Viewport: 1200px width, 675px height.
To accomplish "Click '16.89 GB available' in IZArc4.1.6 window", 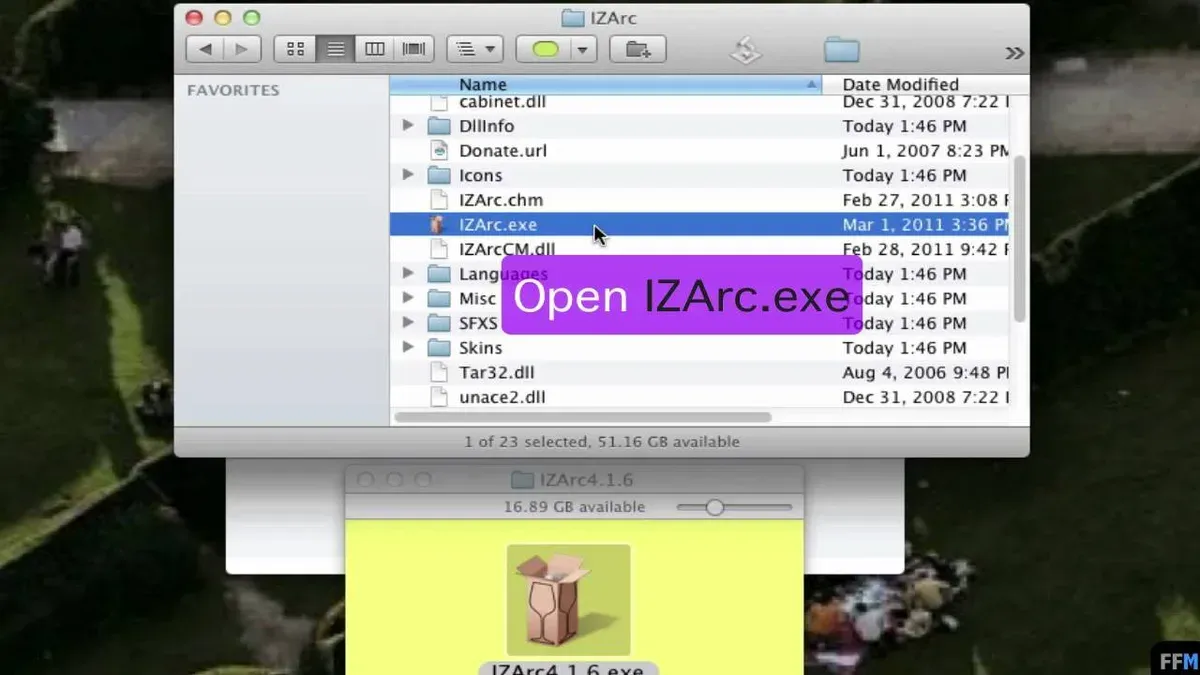I will [x=574, y=507].
